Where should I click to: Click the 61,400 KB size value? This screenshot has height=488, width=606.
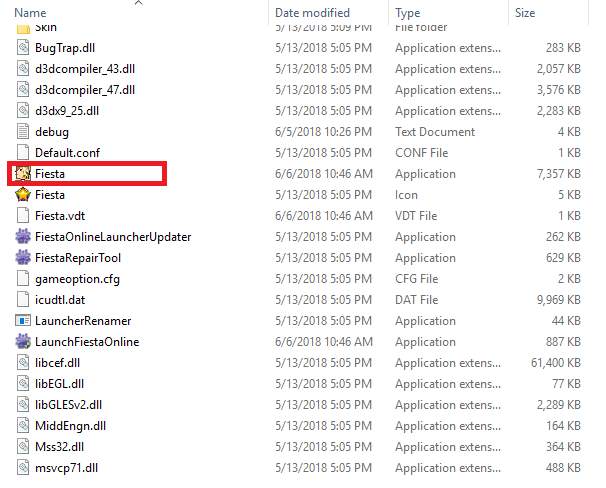coord(556,363)
